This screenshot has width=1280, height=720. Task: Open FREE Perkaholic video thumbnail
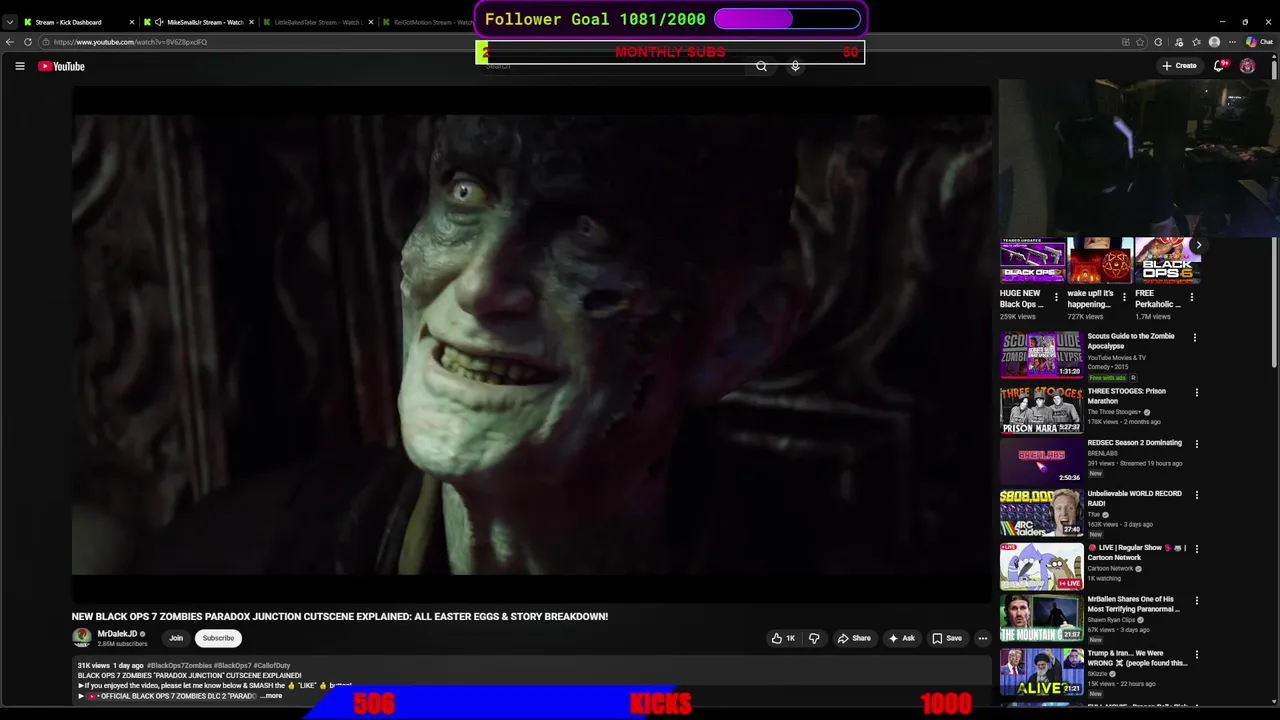[x=1167, y=260]
